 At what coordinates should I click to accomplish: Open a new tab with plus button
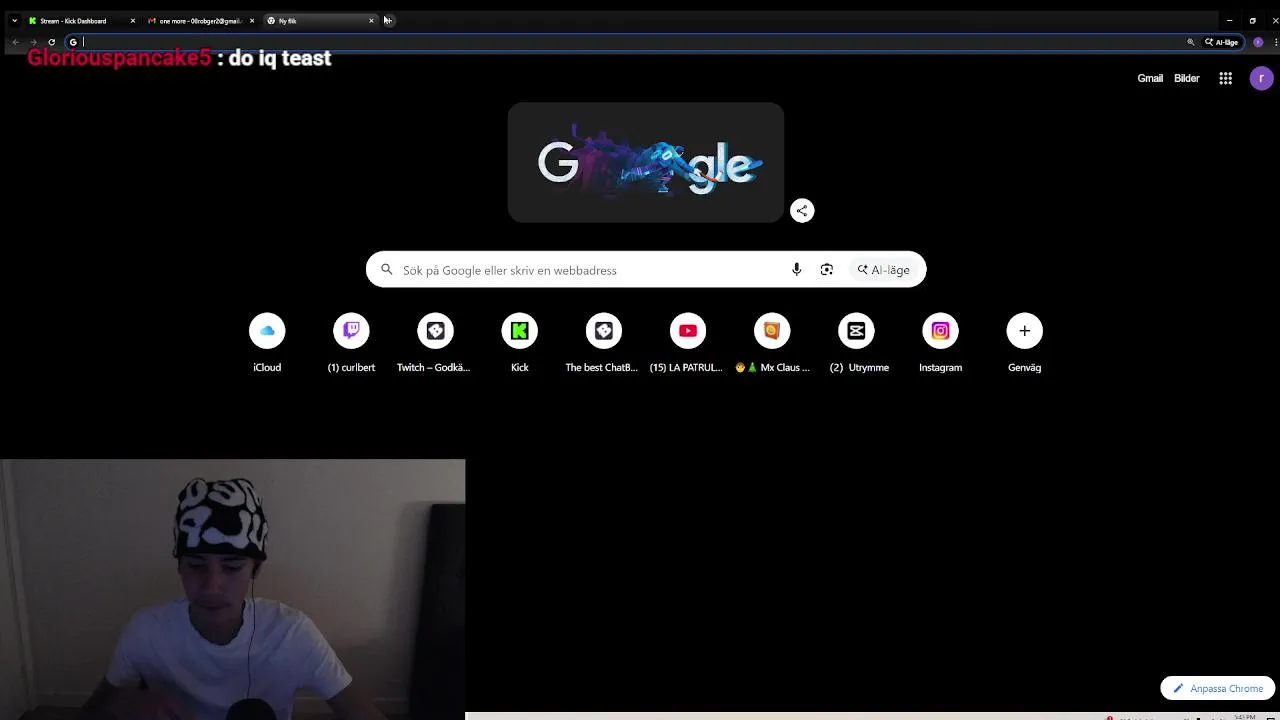click(x=388, y=20)
